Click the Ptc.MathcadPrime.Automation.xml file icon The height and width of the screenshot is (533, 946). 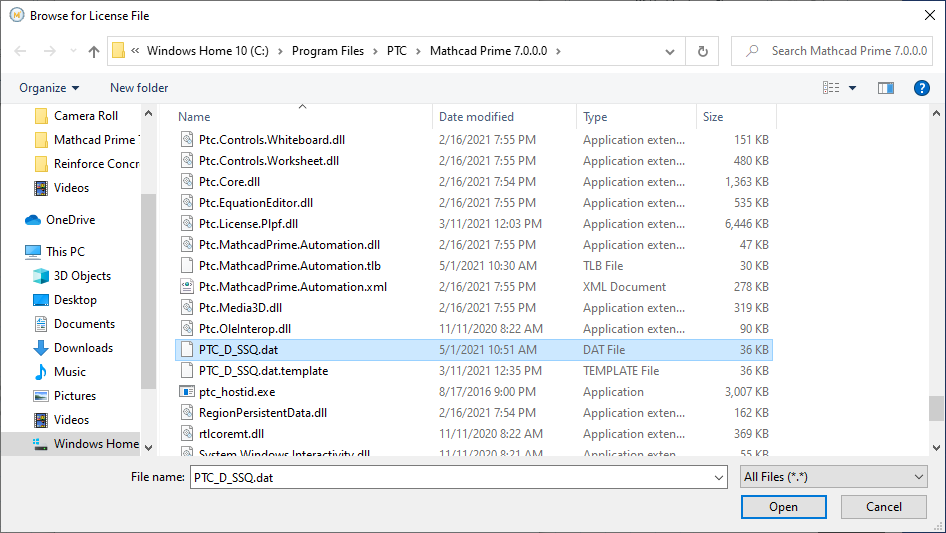pos(187,287)
